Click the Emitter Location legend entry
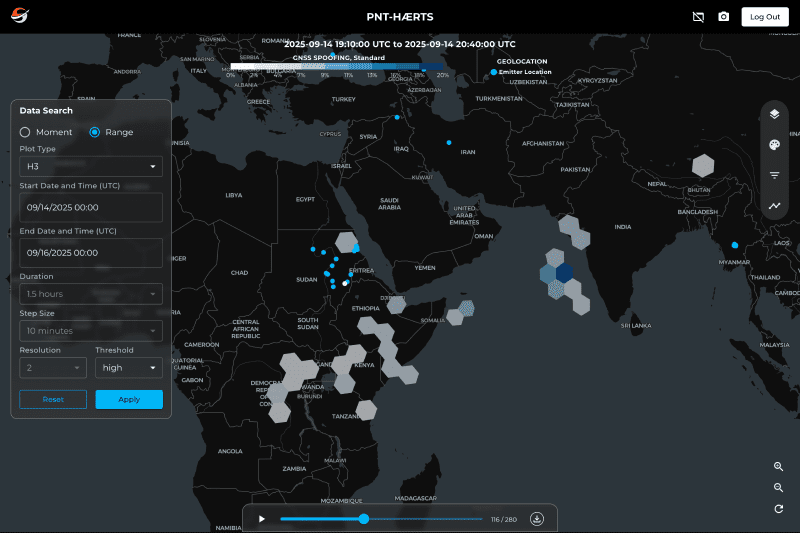The height and width of the screenshot is (533, 800). (521, 72)
